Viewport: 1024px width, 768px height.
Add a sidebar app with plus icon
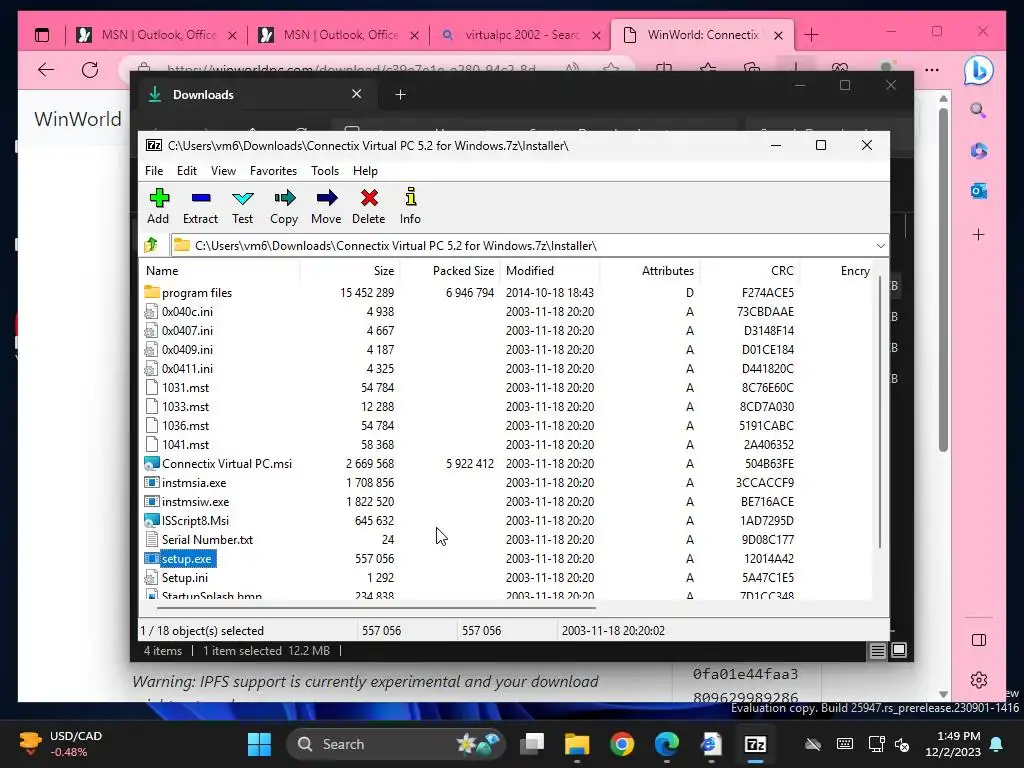coord(978,234)
